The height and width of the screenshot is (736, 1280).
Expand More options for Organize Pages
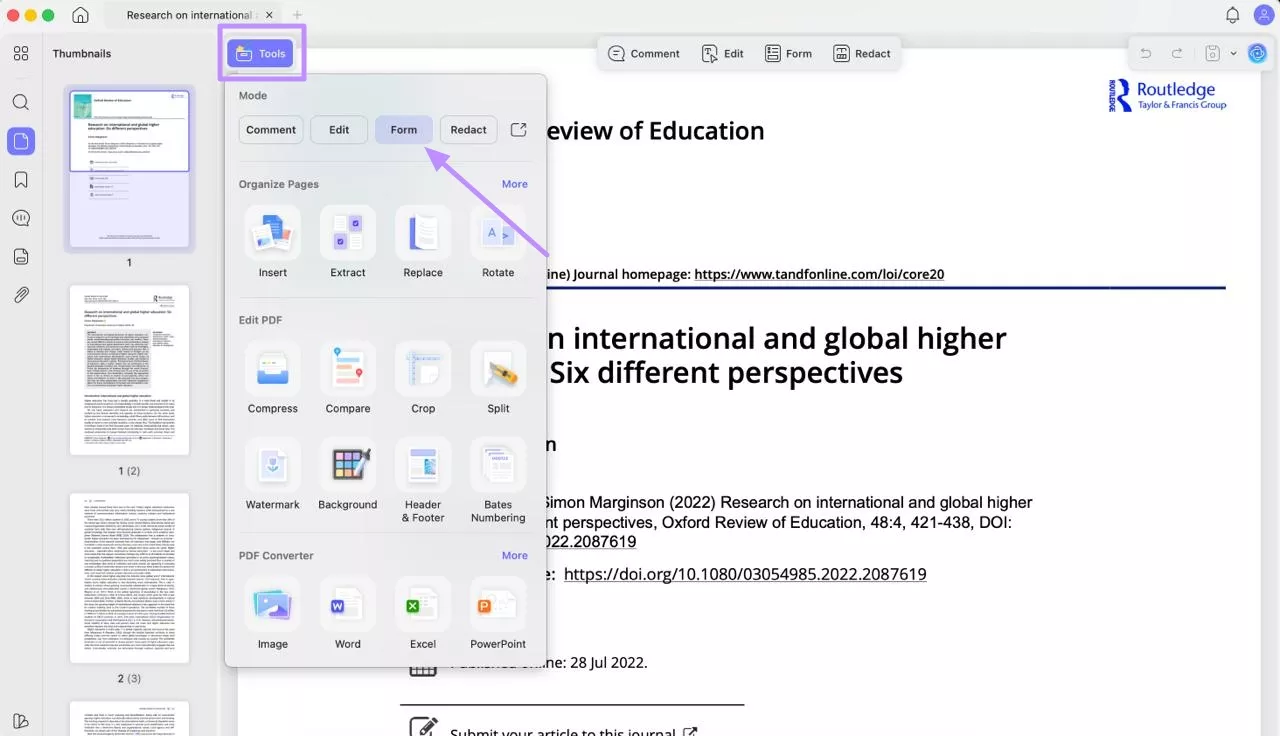(x=514, y=184)
